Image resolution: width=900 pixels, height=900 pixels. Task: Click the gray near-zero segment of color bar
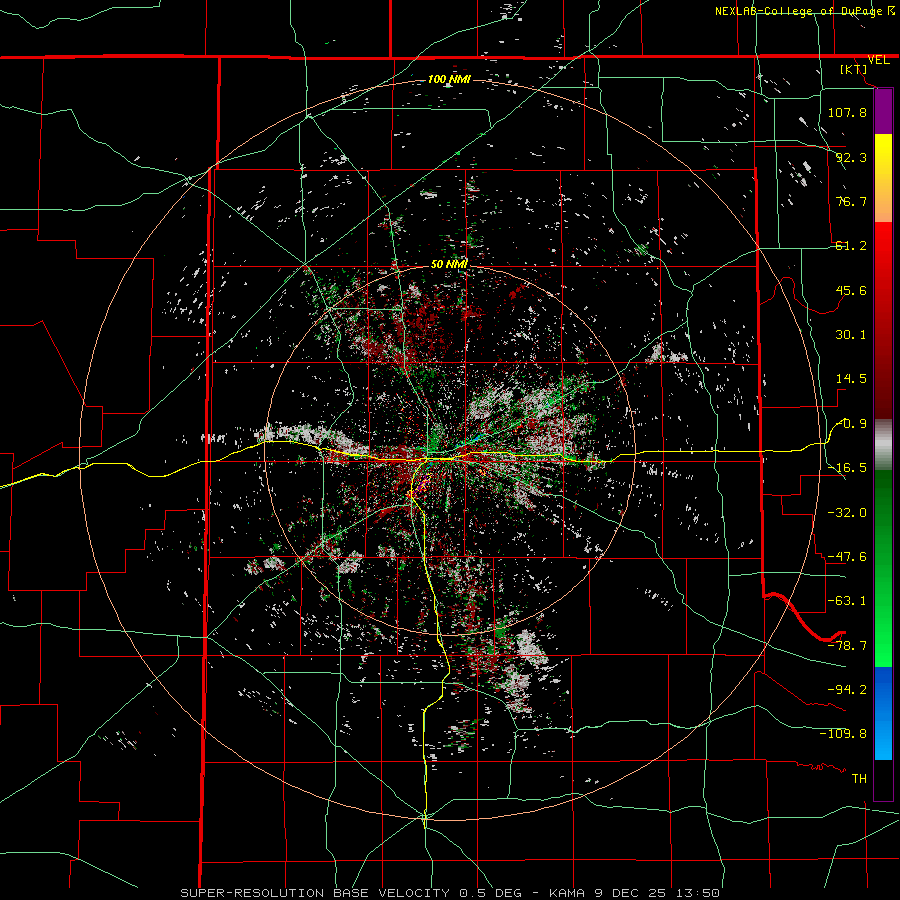[x=883, y=445]
